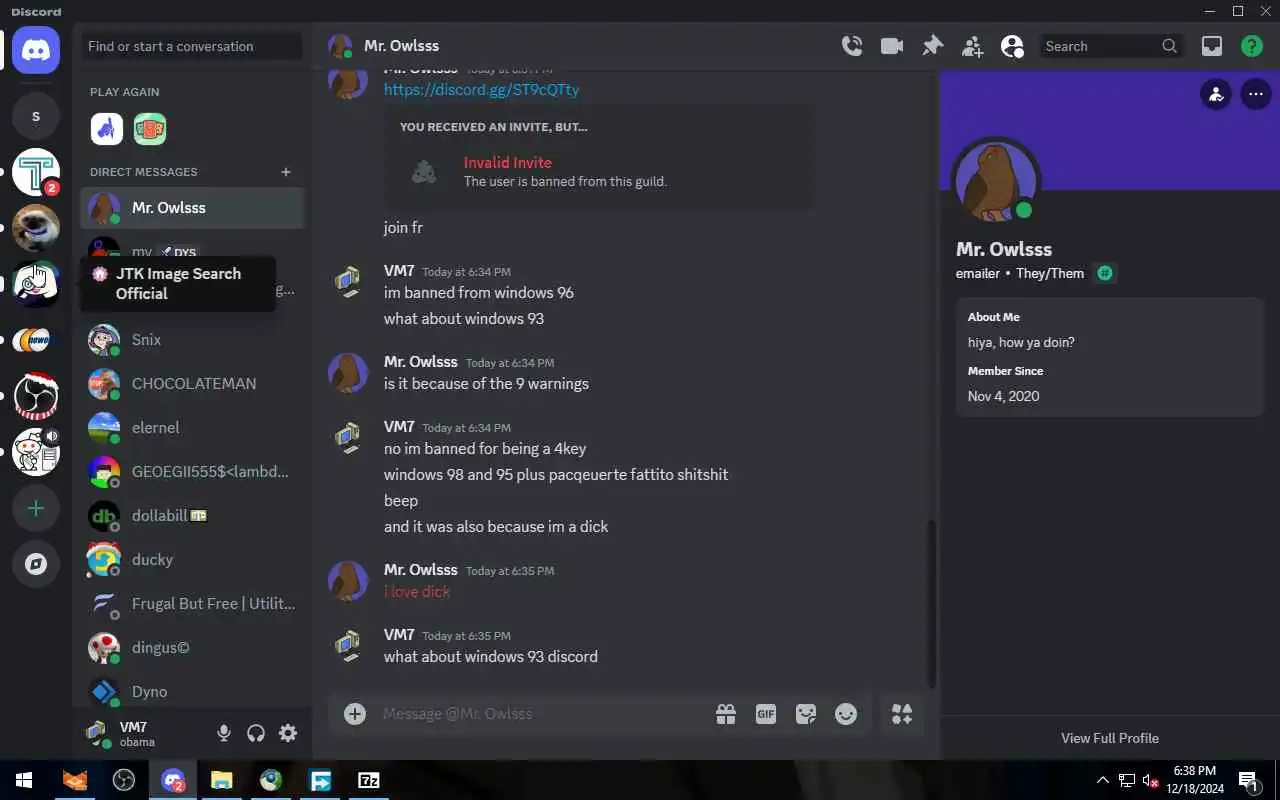Open Discord home direct messages button
Image resolution: width=1280 pixels, height=800 pixels.
[36, 49]
